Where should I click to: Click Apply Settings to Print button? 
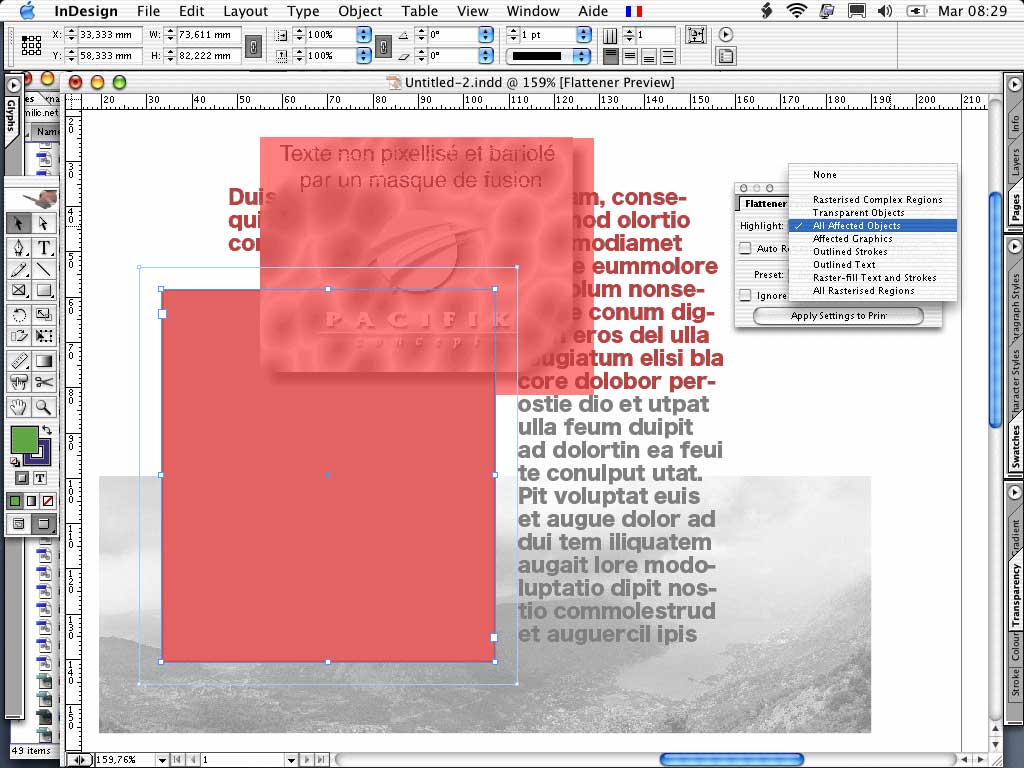pos(839,316)
